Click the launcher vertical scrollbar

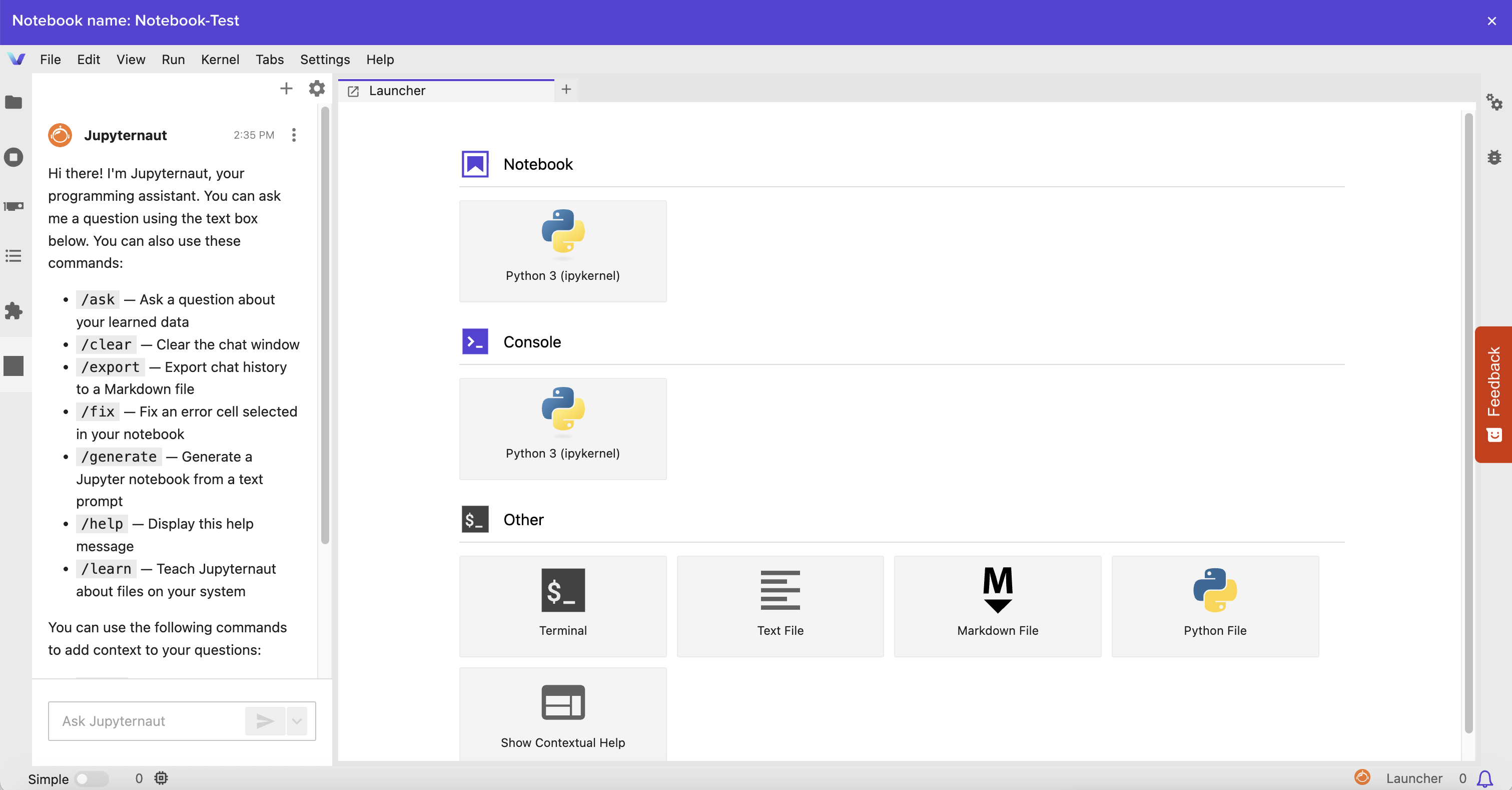point(1468,423)
